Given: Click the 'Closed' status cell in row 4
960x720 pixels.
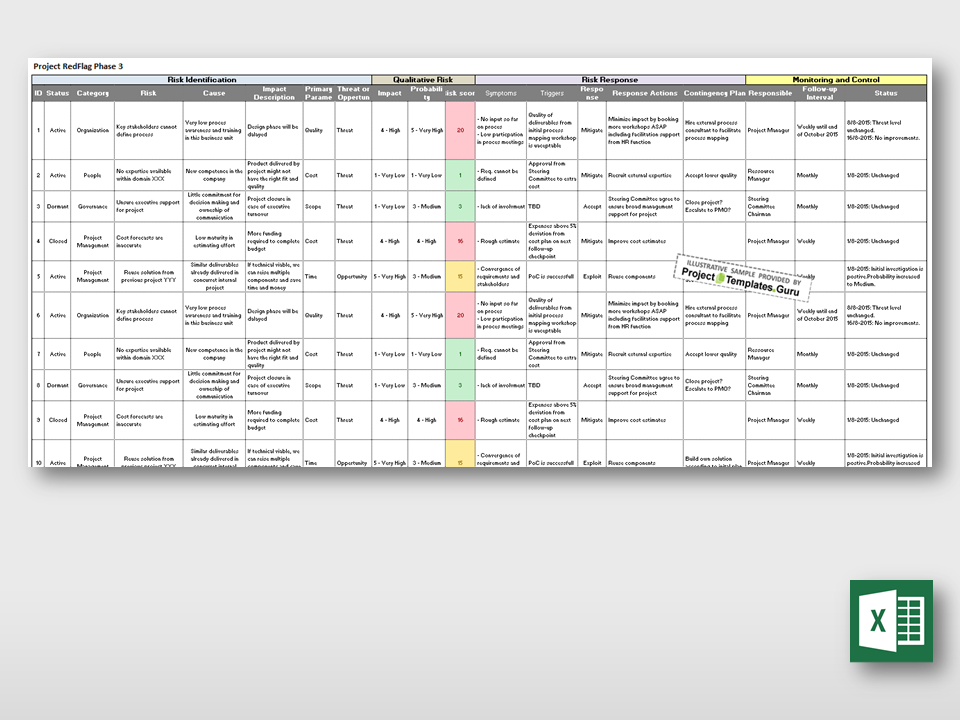Looking at the screenshot, I should tap(58, 241).
